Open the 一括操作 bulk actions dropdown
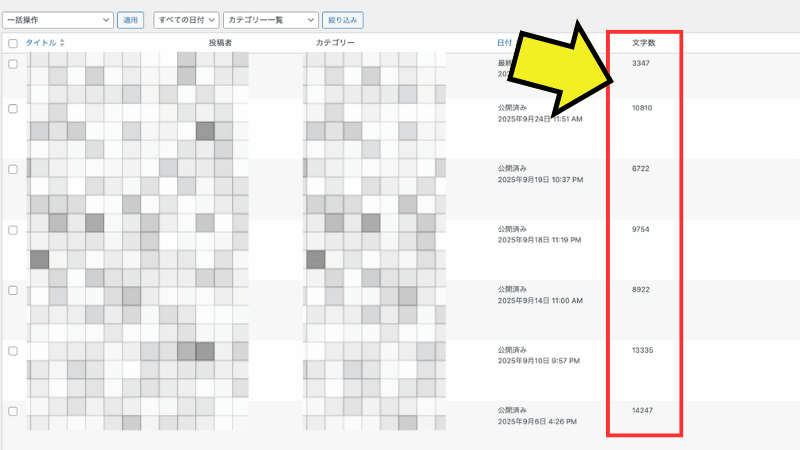Viewport: 800px width, 450px height. 58,19
